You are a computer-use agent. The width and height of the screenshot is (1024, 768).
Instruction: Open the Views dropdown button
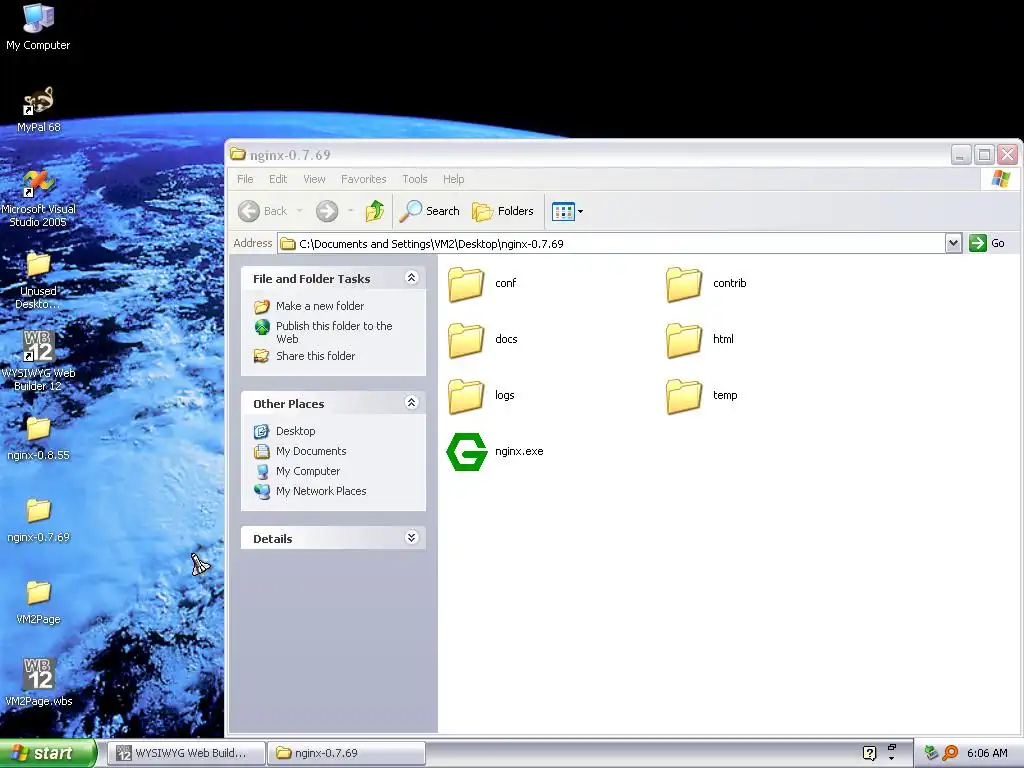(x=567, y=211)
